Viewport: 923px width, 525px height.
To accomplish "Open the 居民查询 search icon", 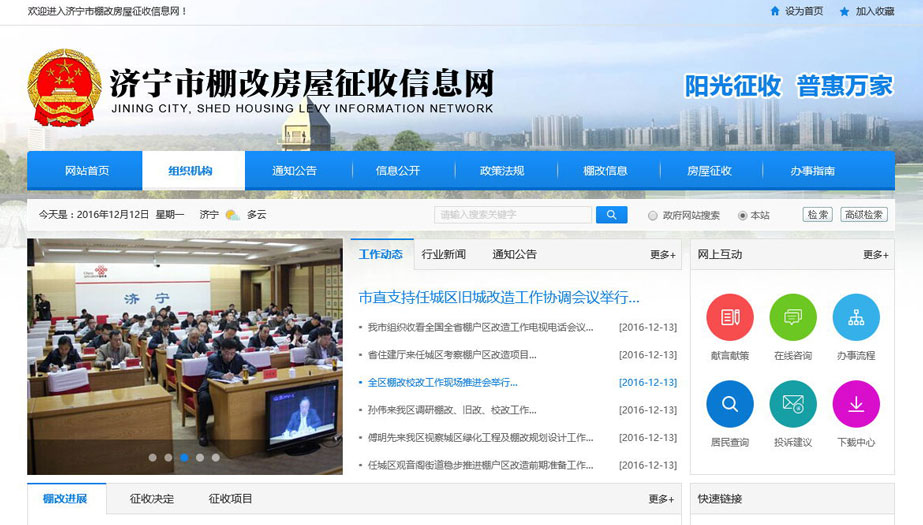I will click(x=730, y=404).
